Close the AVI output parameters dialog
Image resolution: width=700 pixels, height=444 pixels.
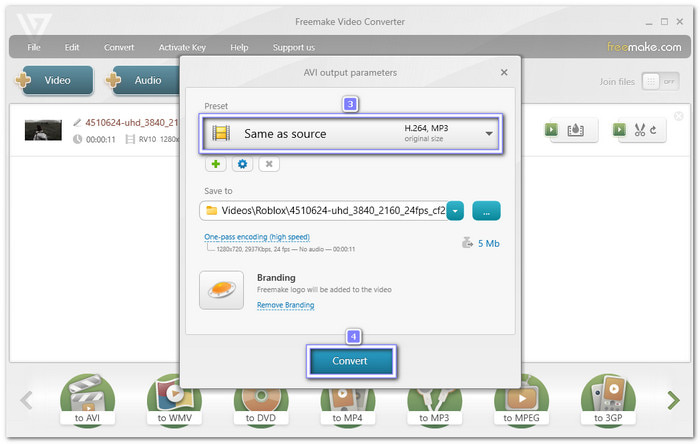(x=504, y=72)
